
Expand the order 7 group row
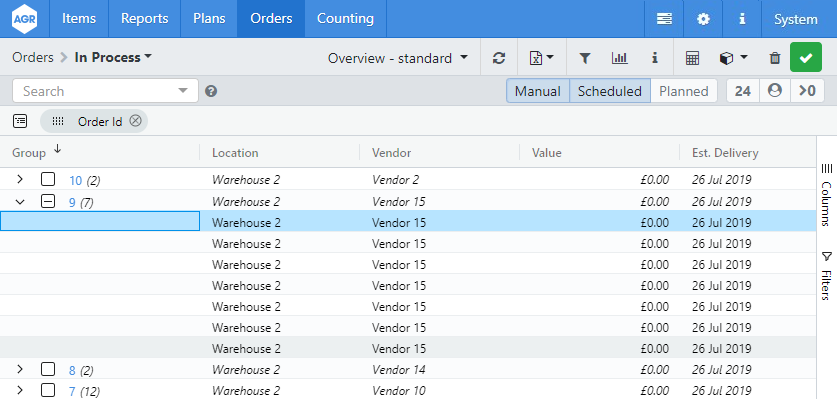(20, 390)
